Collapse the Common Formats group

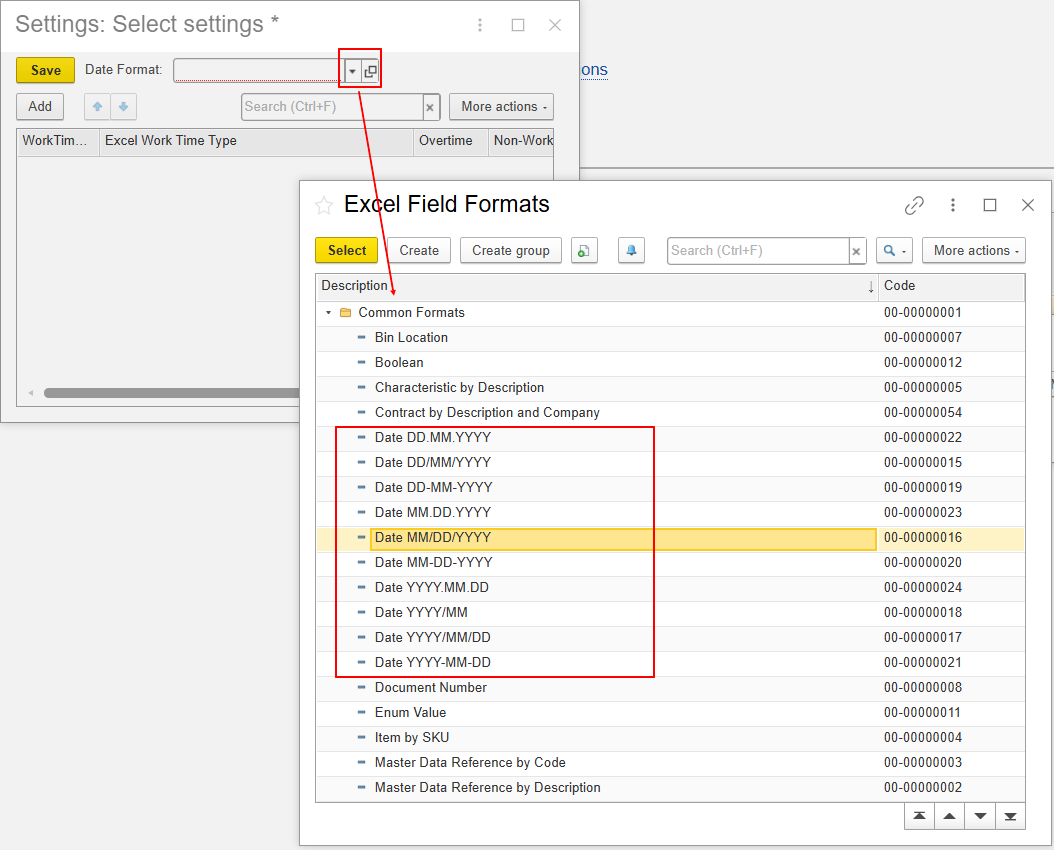pyautogui.click(x=329, y=312)
